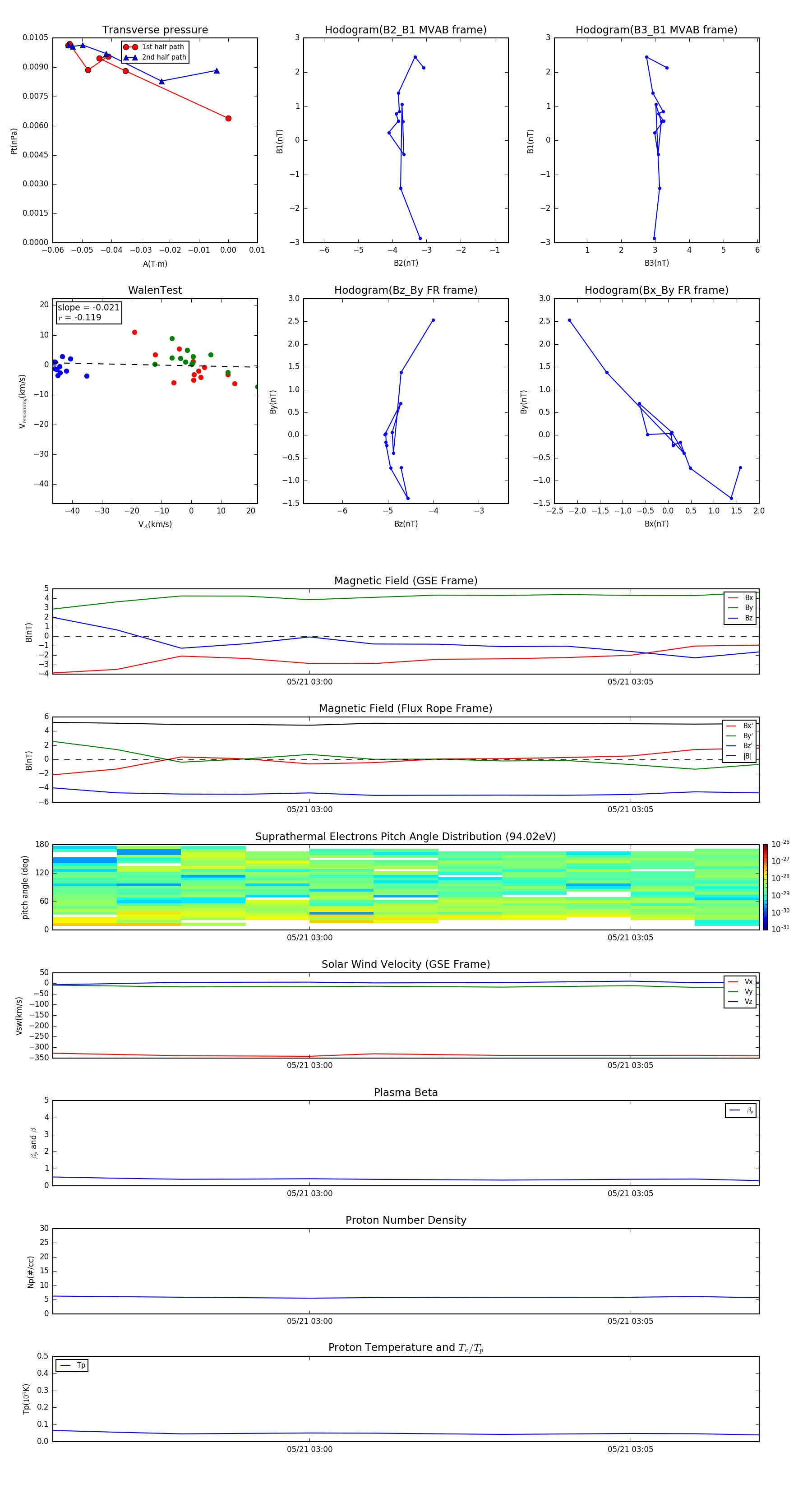Click the "1st half path" legend entry
The image size is (812, 1489).
(155, 47)
